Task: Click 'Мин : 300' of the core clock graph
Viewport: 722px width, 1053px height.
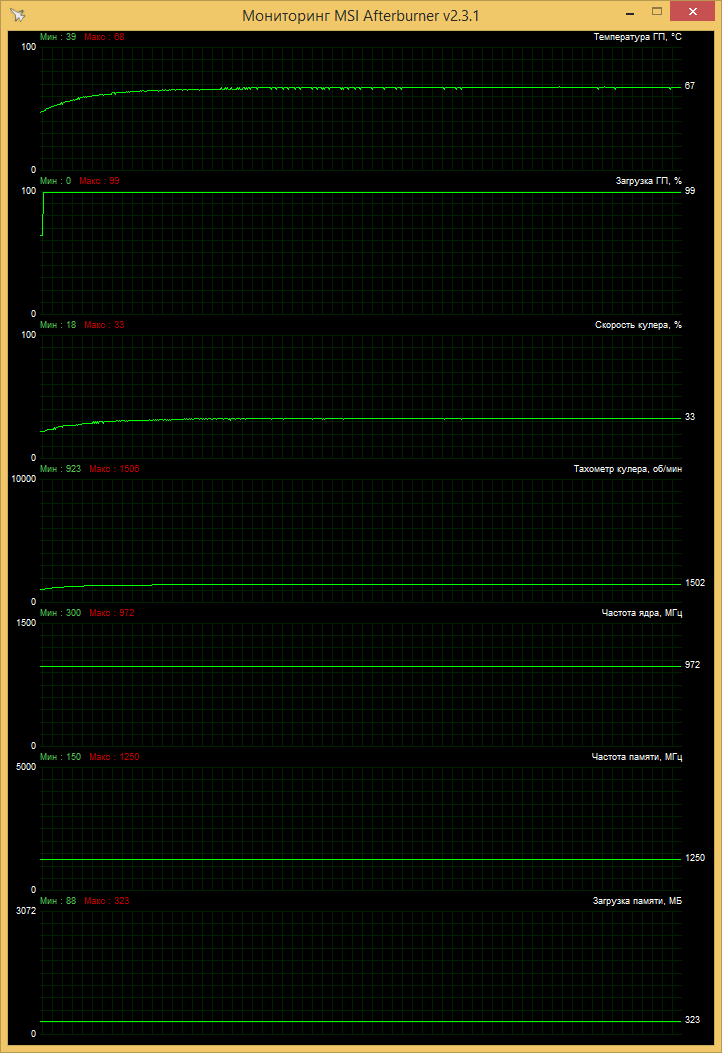Action: click(x=60, y=613)
